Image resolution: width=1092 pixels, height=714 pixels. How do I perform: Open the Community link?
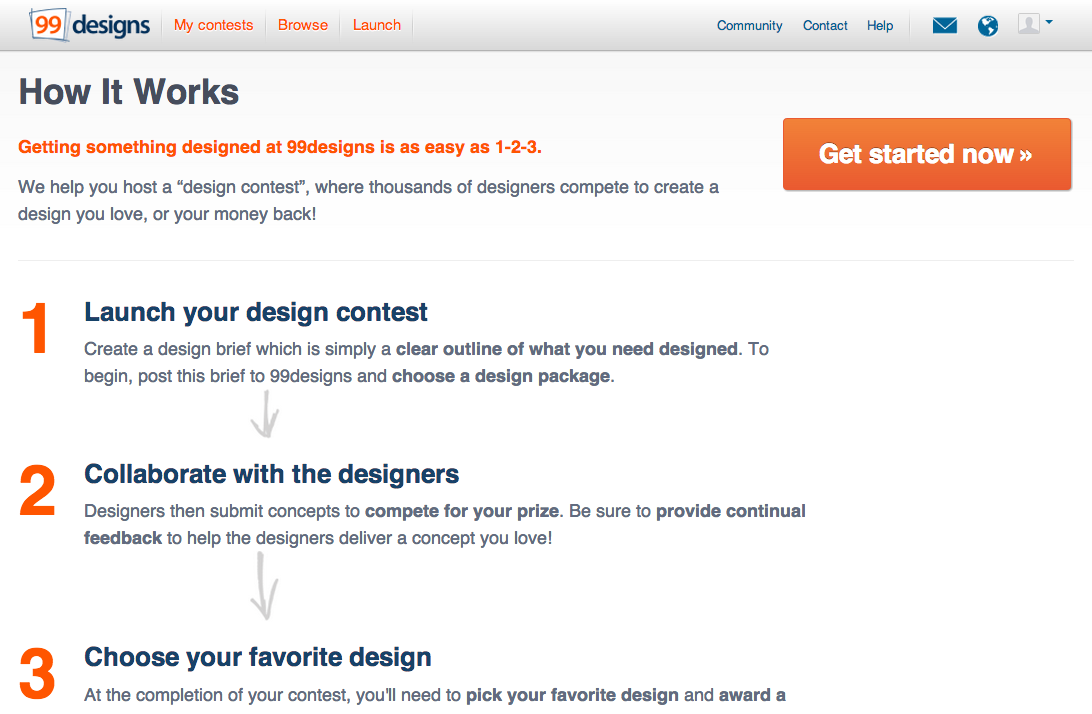click(x=749, y=26)
